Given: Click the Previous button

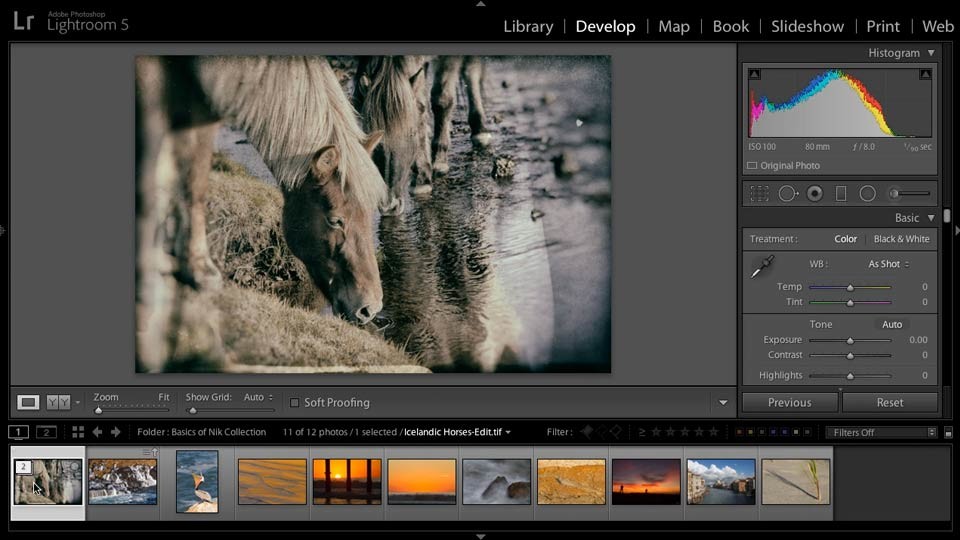Looking at the screenshot, I should (x=790, y=402).
